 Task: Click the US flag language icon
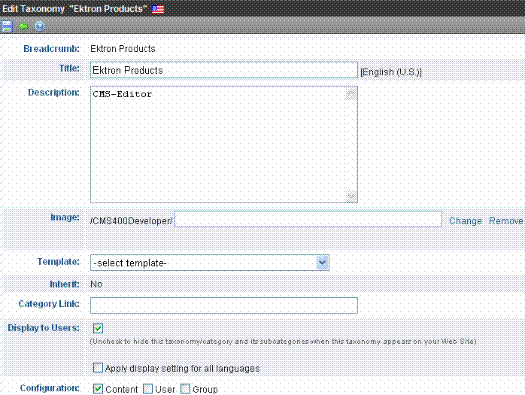click(x=158, y=9)
